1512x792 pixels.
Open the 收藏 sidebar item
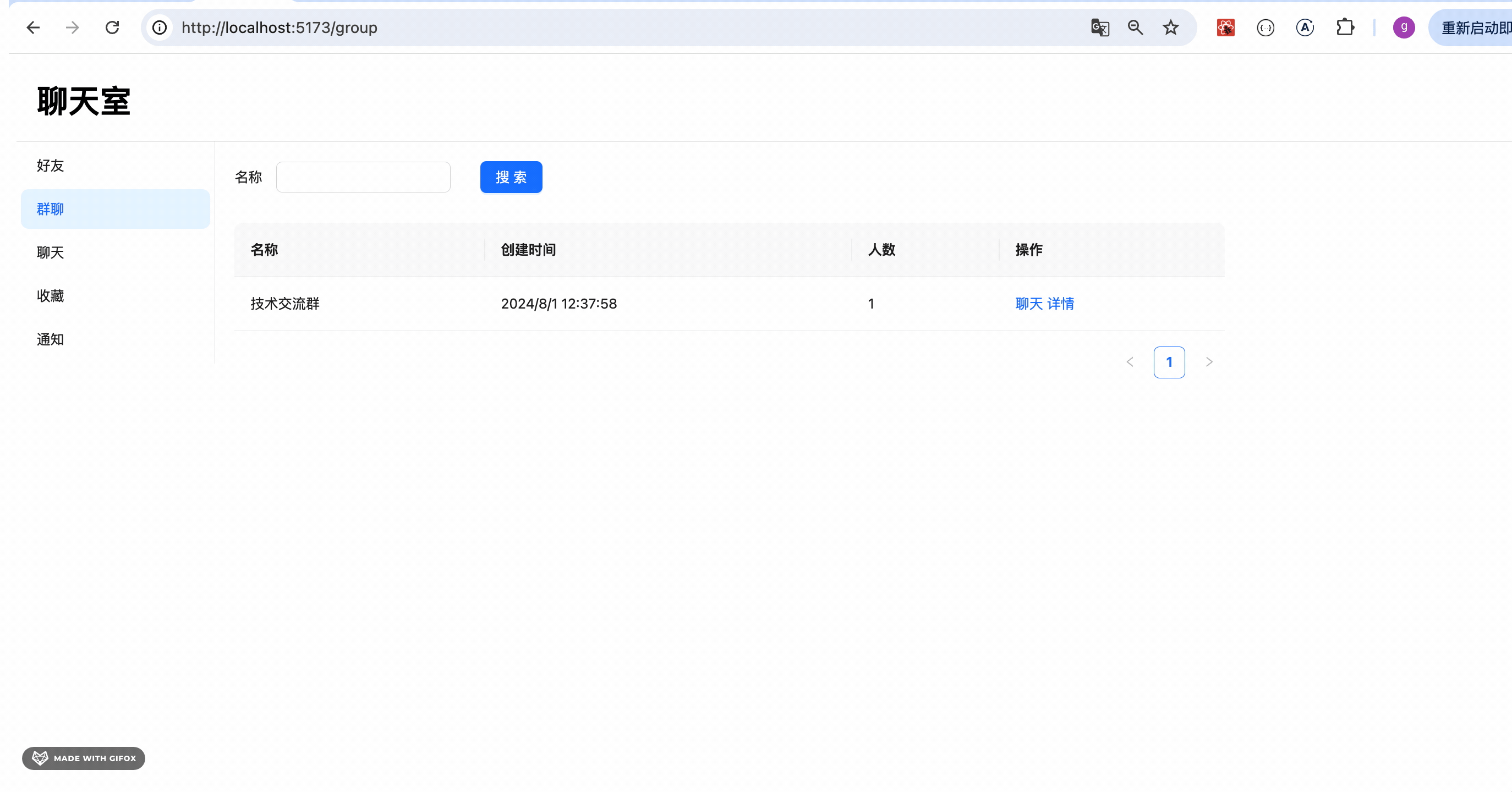51,296
